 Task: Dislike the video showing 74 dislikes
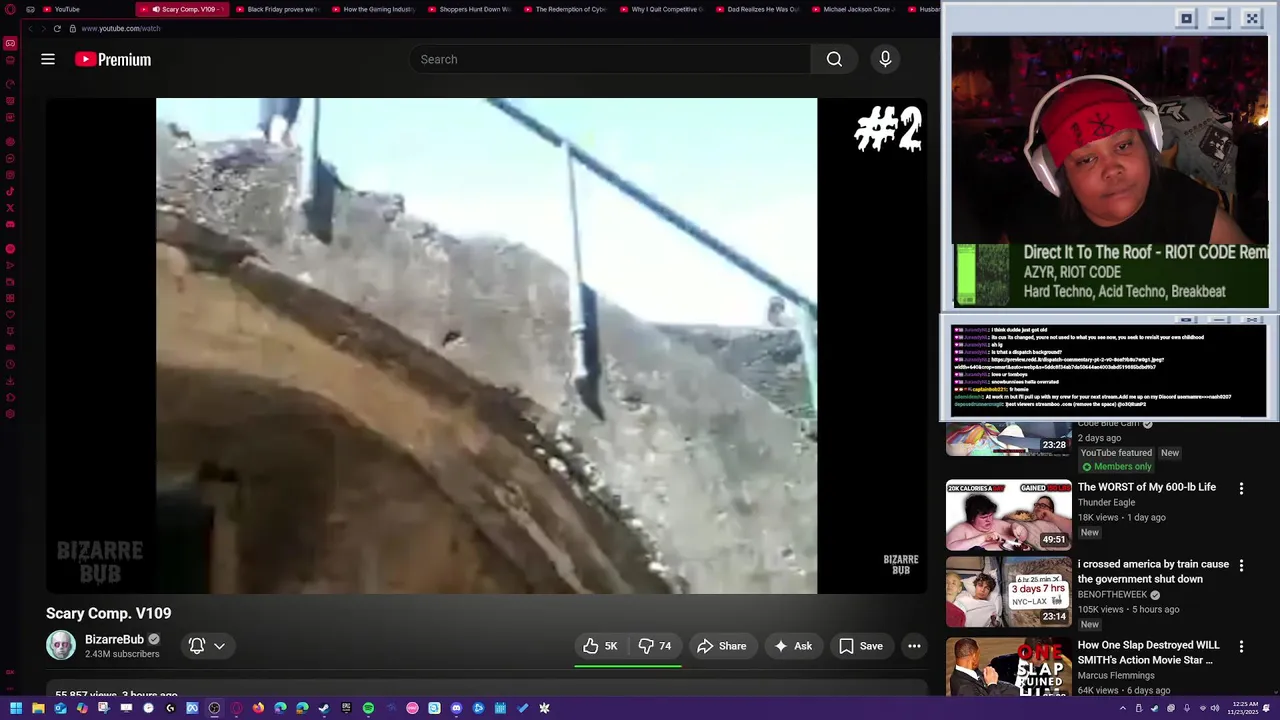point(656,646)
